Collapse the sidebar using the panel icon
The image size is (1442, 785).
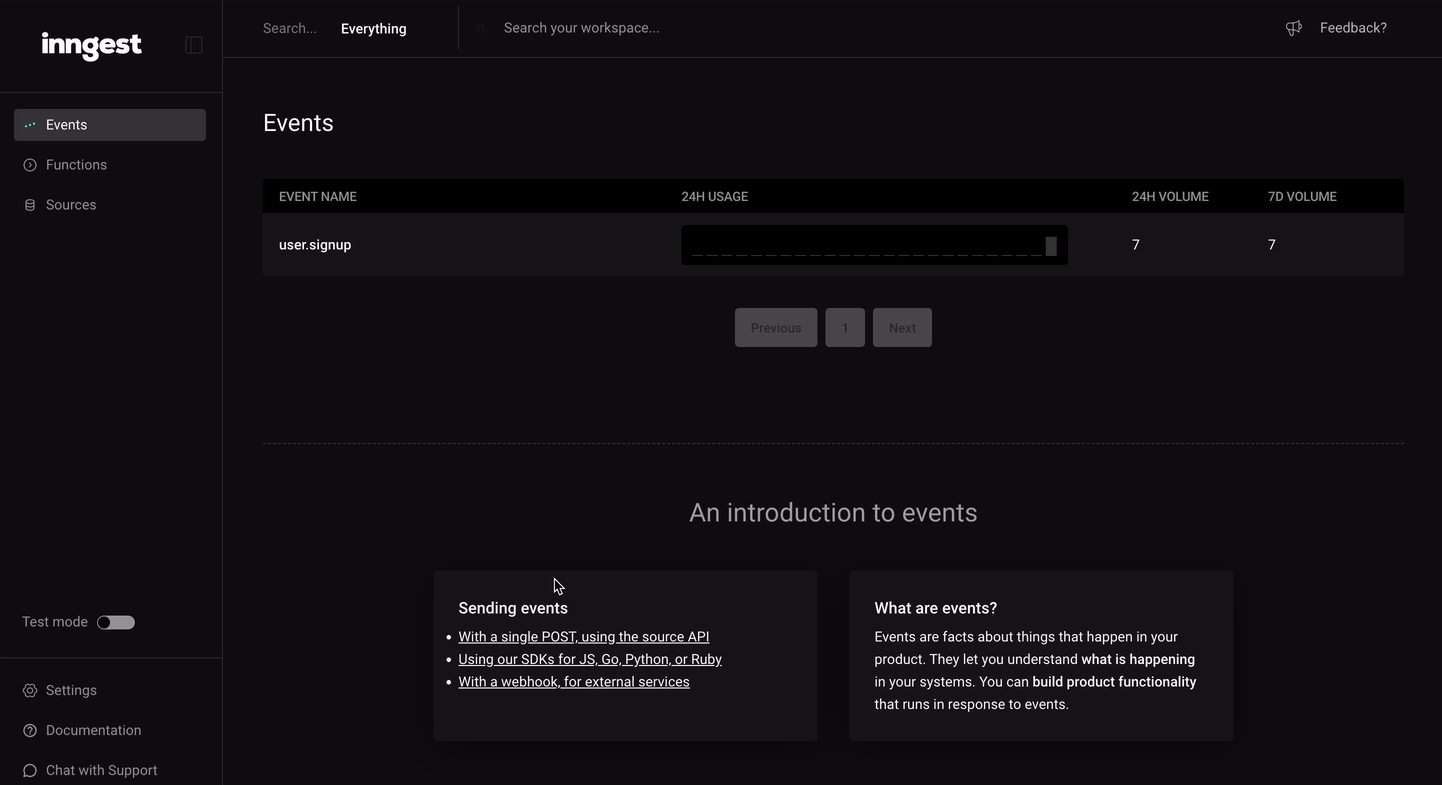click(x=193, y=44)
